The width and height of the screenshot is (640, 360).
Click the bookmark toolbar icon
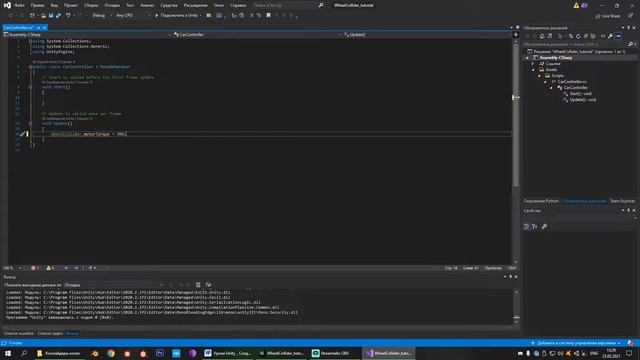pyautogui.click(x=268, y=16)
